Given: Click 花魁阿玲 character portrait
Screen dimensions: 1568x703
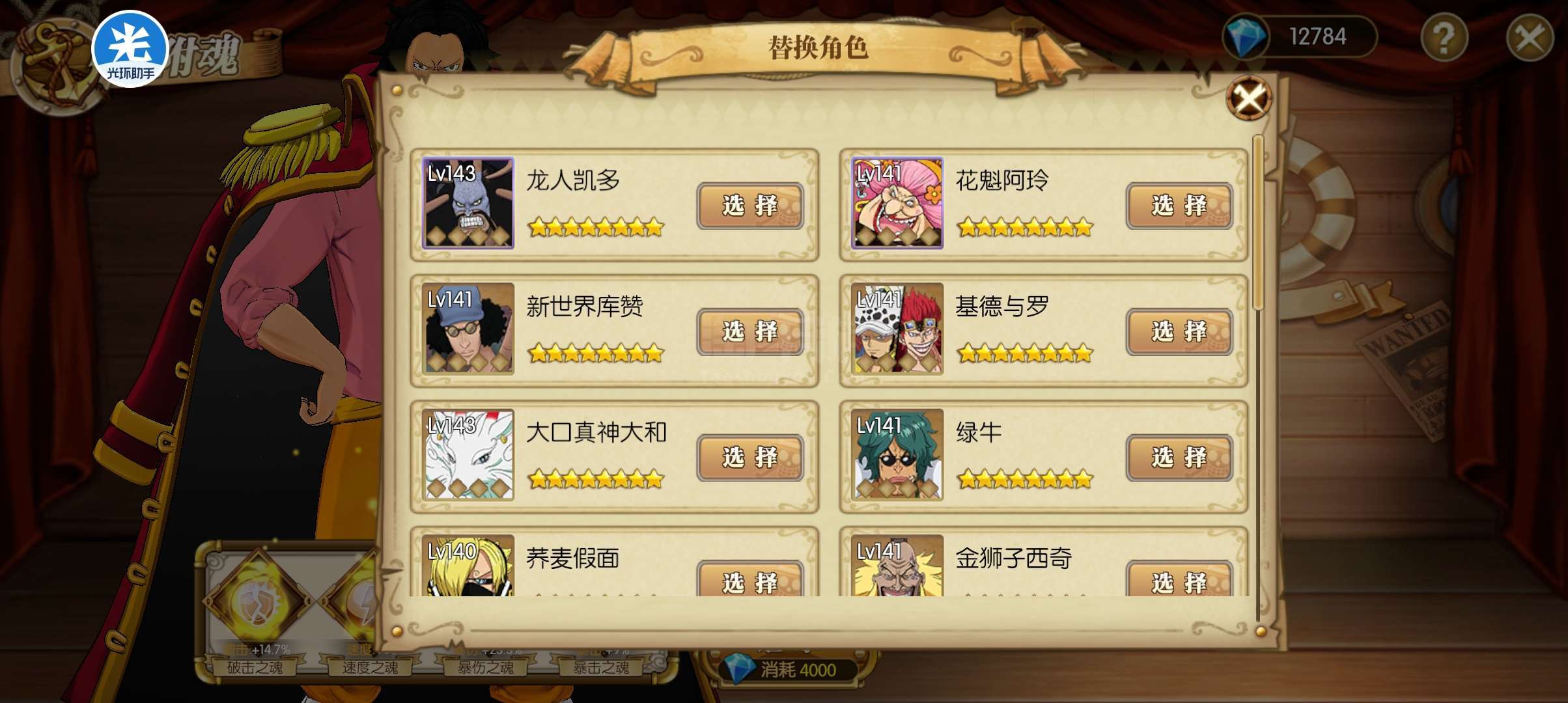Looking at the screenshot, I should (x=897, y=203).
